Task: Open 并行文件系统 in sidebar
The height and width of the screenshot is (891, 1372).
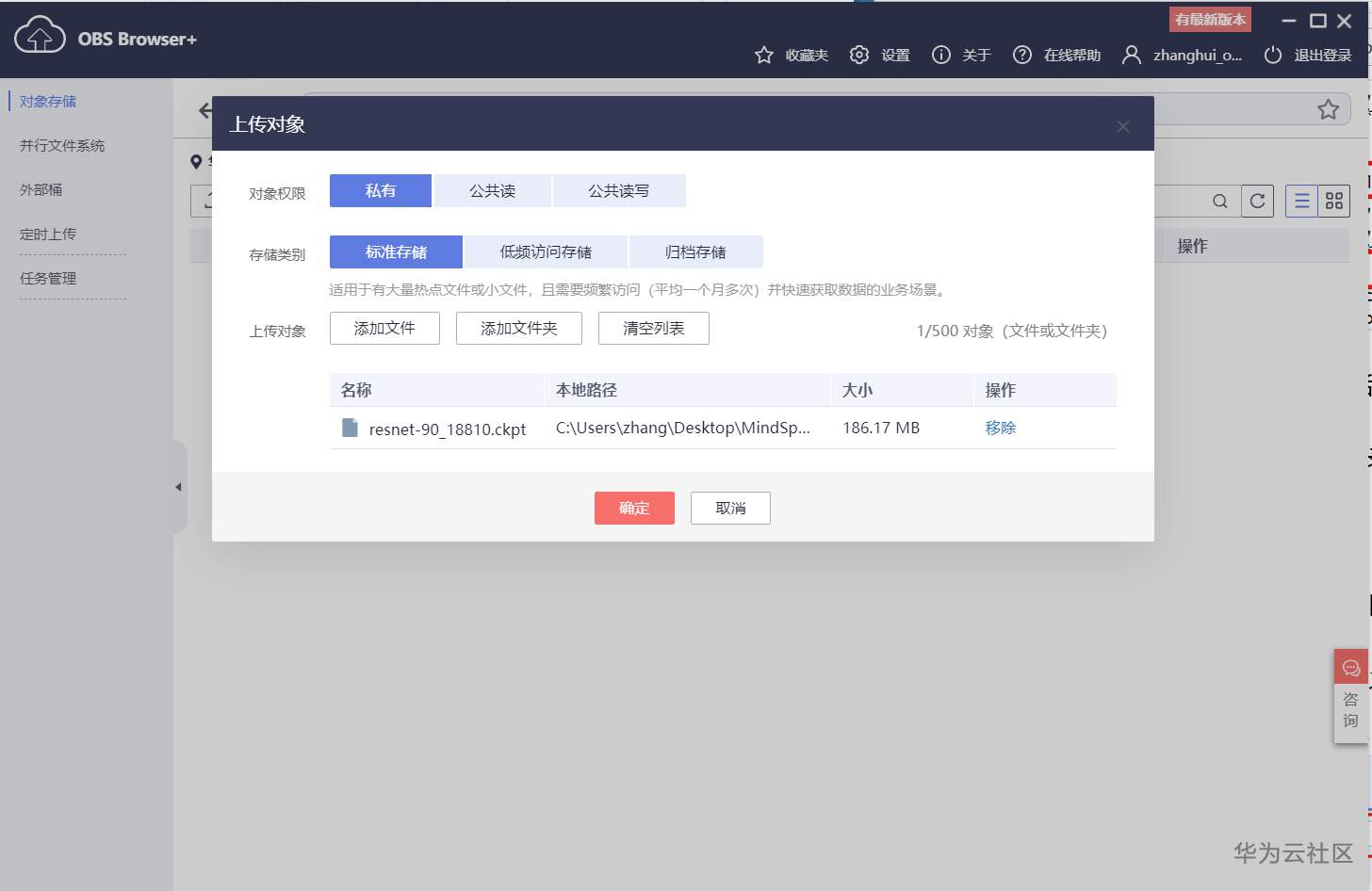Action: point(62,145)
